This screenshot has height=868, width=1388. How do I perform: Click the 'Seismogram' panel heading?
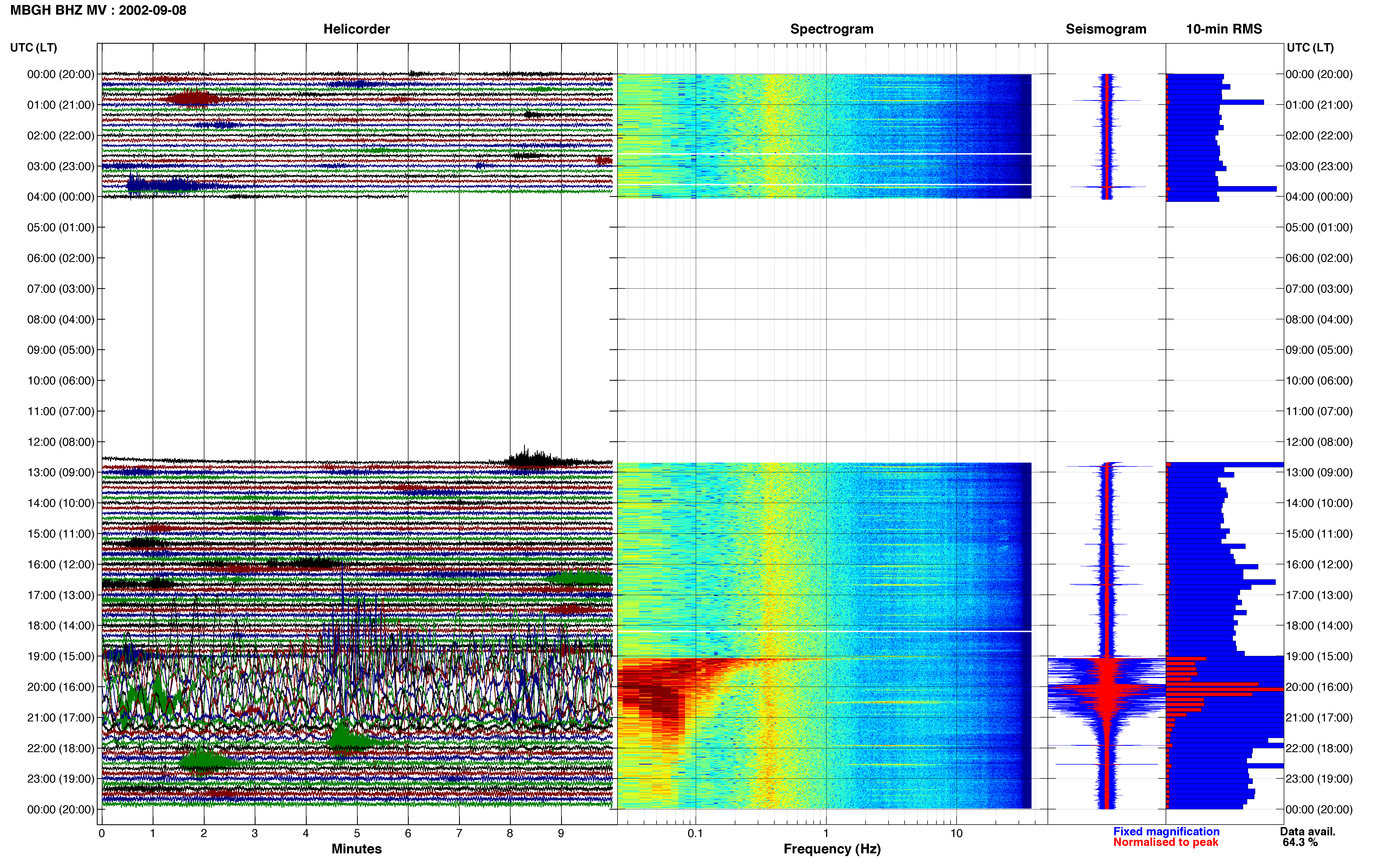click(x=1106, y=29)
